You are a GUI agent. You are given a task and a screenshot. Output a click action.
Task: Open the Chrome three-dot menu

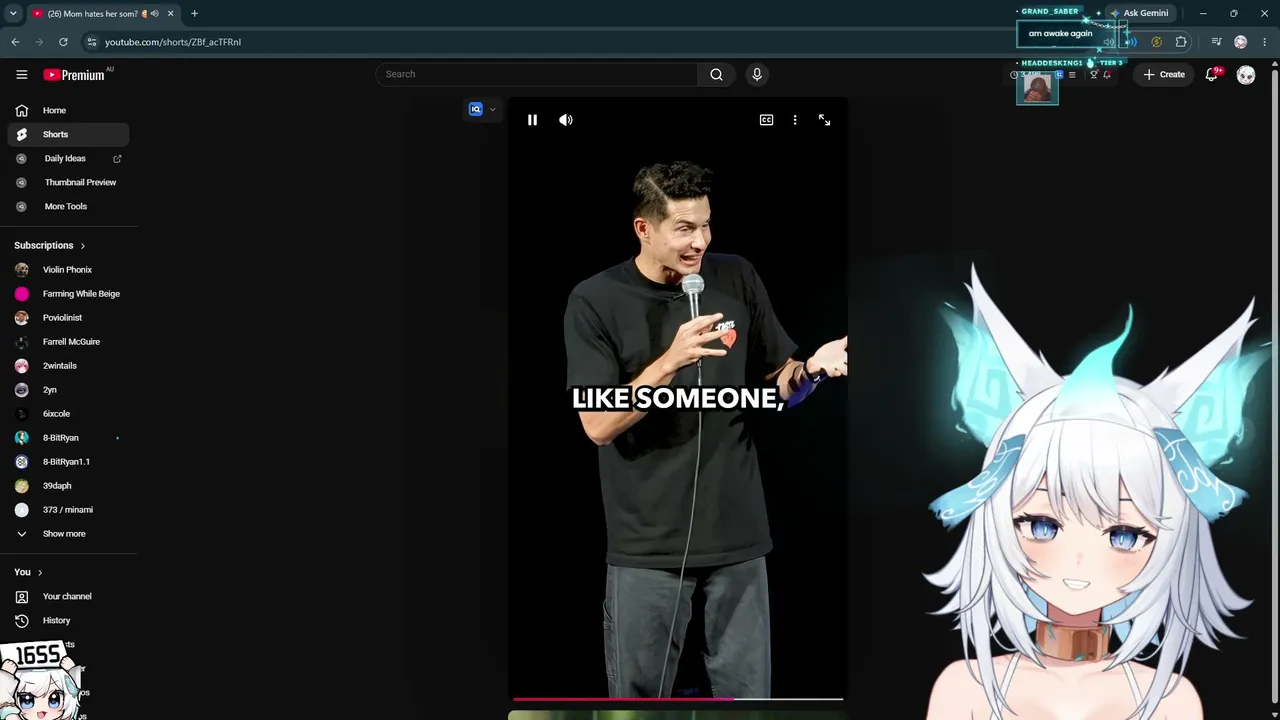(1265, 42)
